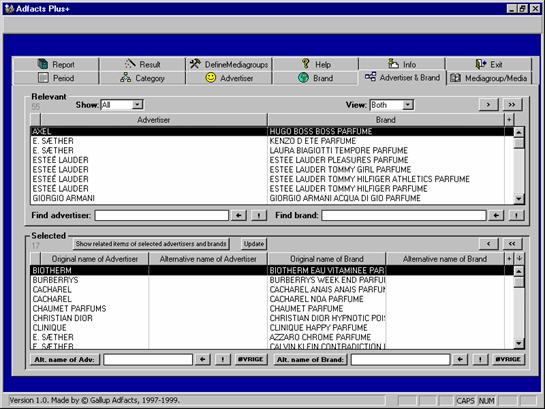Click the Advertiser & Brand tab icon
Viewport: 545px width, 409px height.
coord(370,77)
